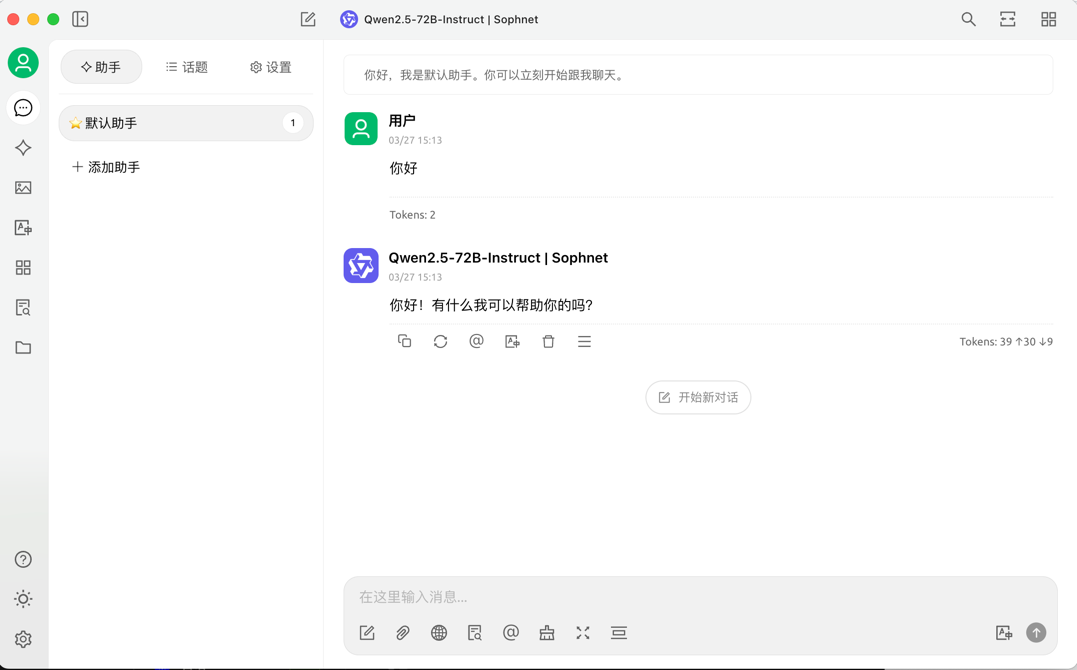
Task: Toggle web search globe icon
Action: pos(439,633)
